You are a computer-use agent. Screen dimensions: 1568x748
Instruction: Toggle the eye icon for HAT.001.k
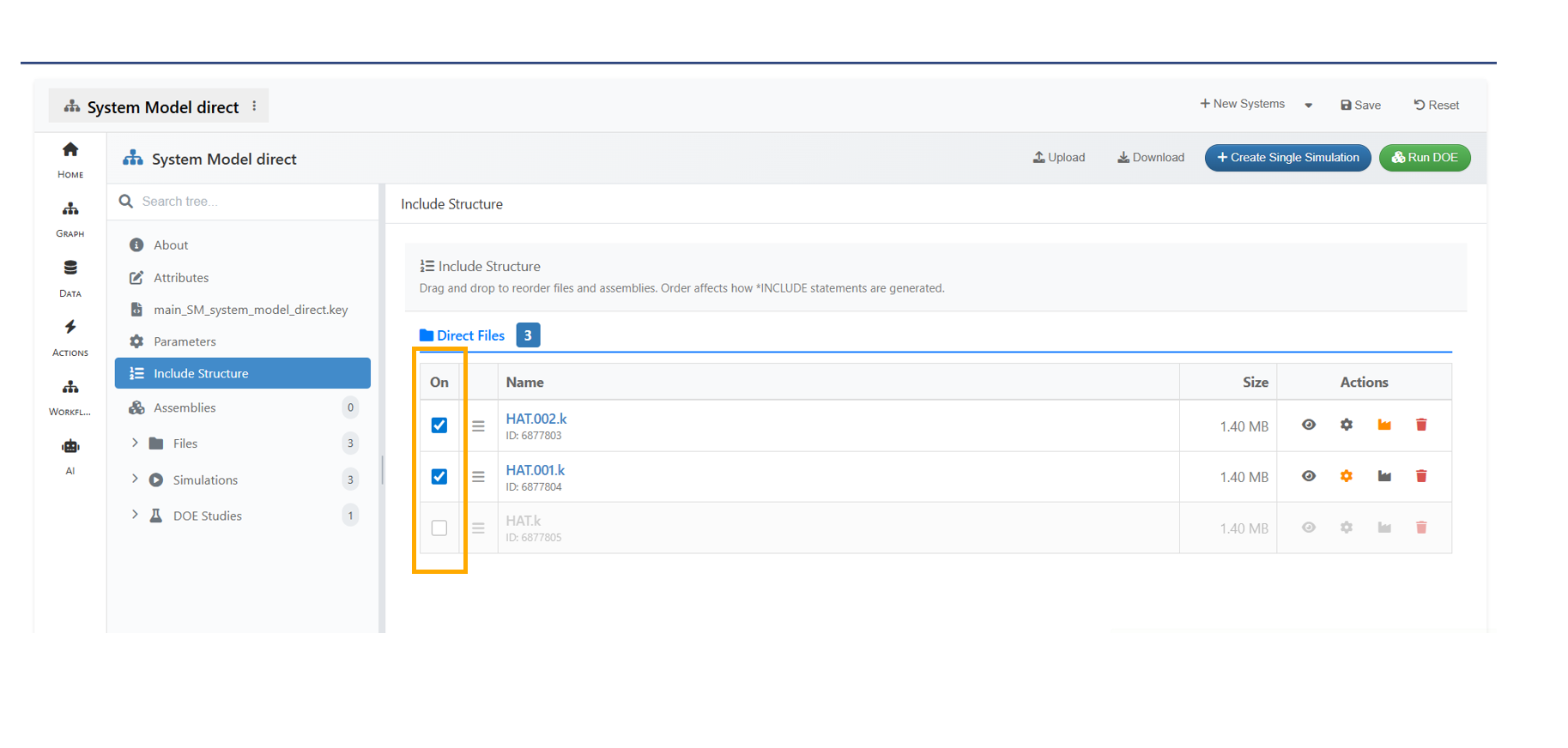pos(1308,476)
